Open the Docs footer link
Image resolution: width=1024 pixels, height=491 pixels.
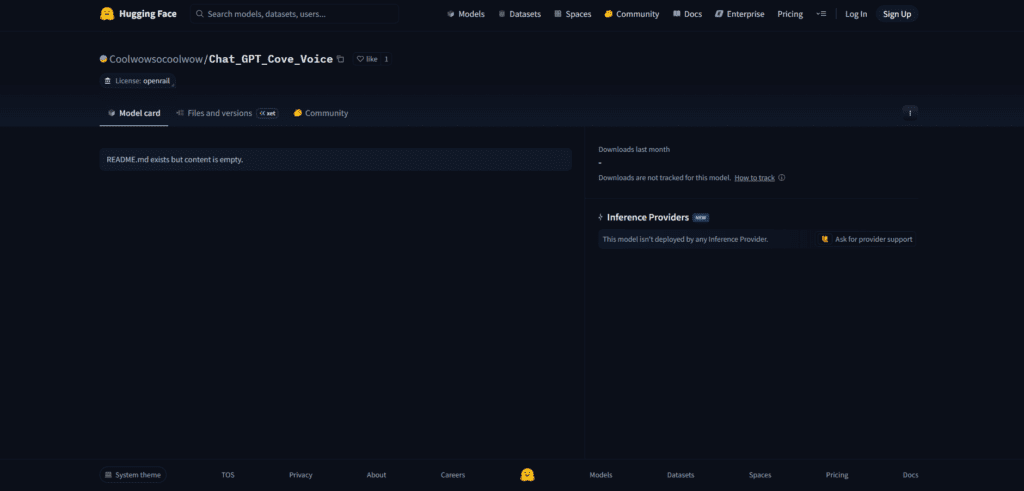click(x=910, y=475)
